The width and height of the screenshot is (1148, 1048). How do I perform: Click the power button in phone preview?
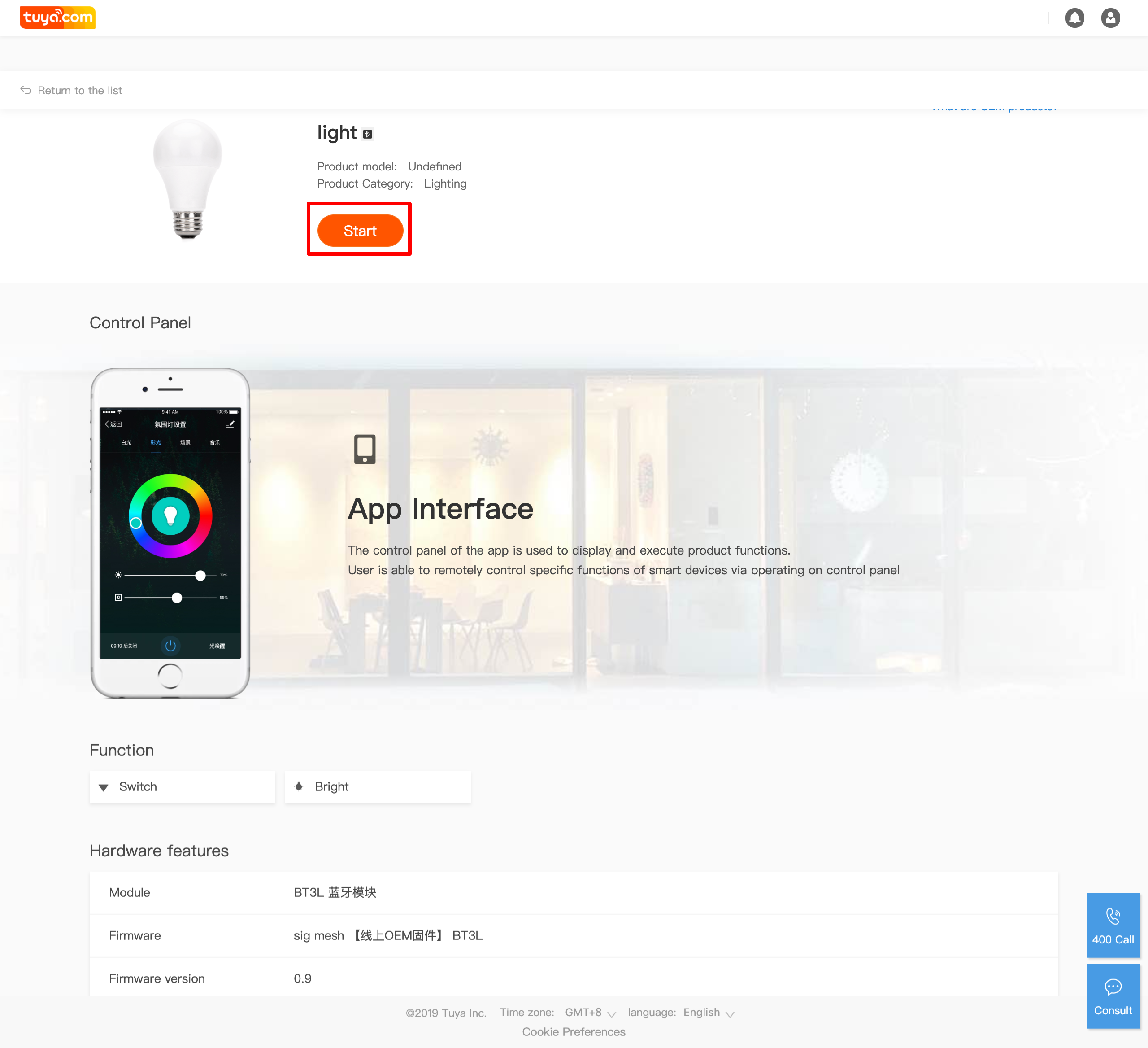[170, 645]
